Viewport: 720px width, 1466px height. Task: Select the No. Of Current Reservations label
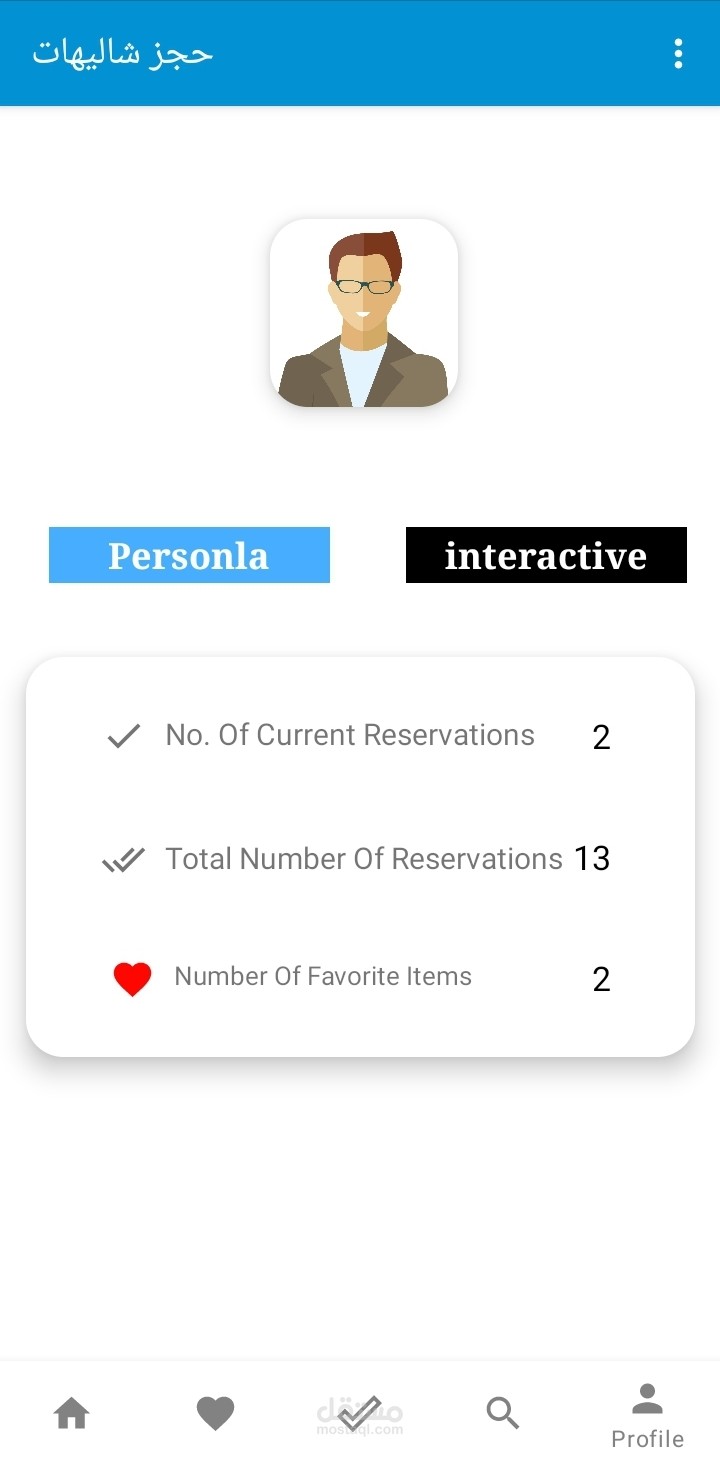[350, 735]
